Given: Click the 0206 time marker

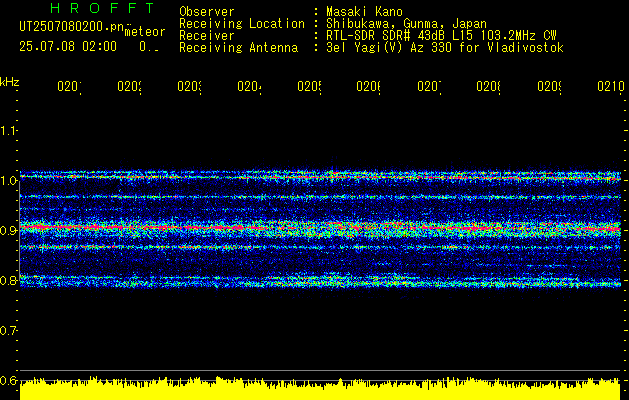Looking at the screenshot, I should 369,86.
